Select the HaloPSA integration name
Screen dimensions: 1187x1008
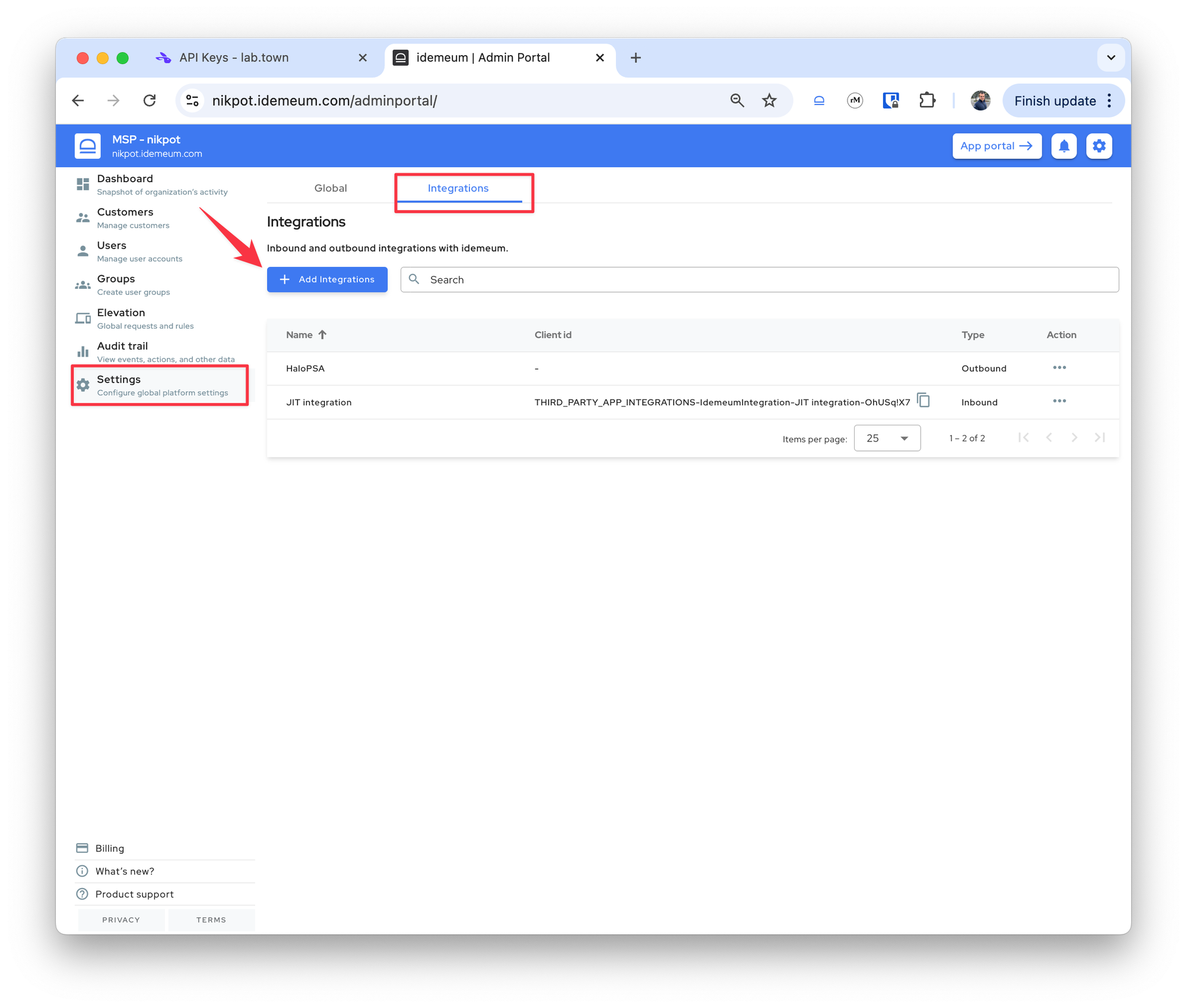(x=305, y=368)
